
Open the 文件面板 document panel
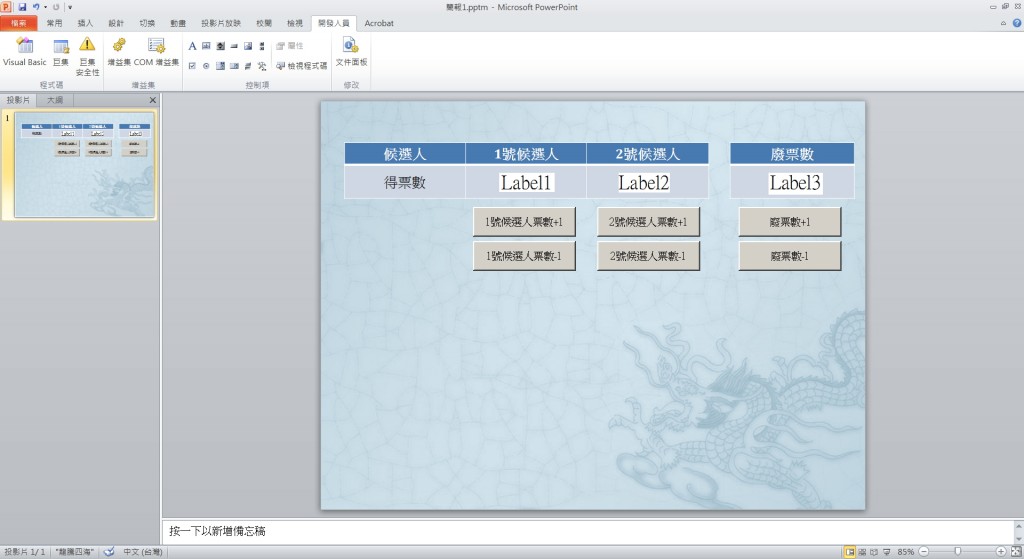[x=351, y=52]
